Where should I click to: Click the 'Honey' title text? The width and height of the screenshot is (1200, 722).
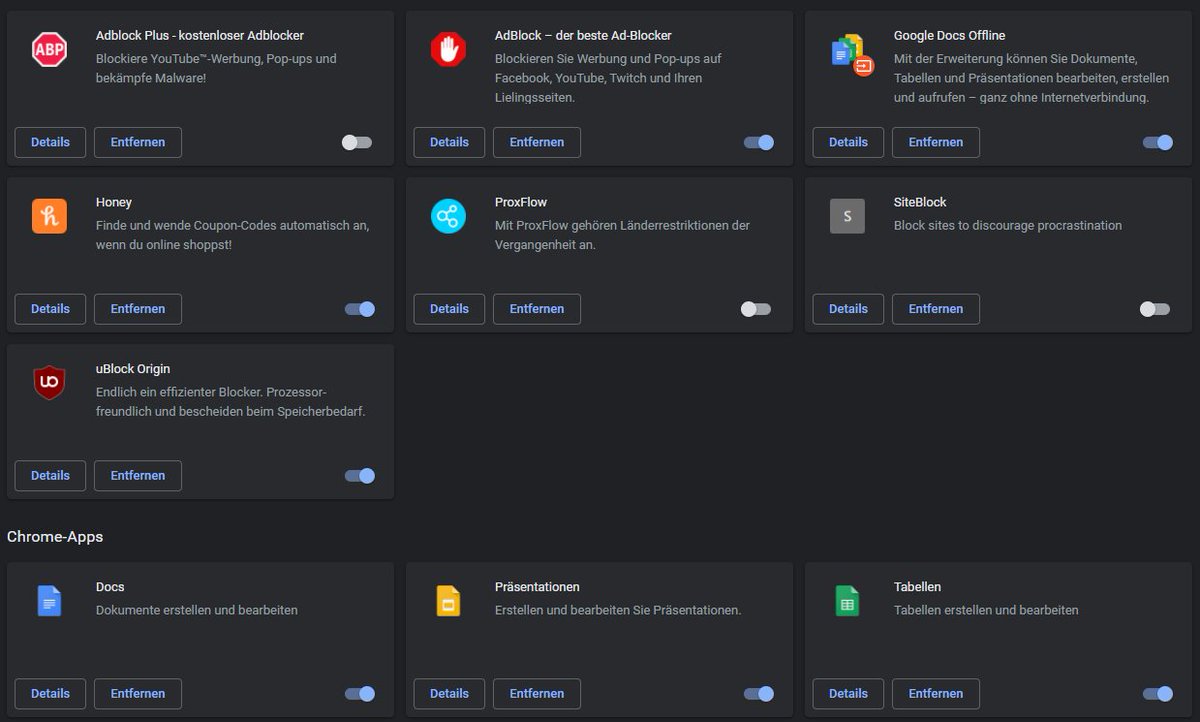tap(114, 202)
